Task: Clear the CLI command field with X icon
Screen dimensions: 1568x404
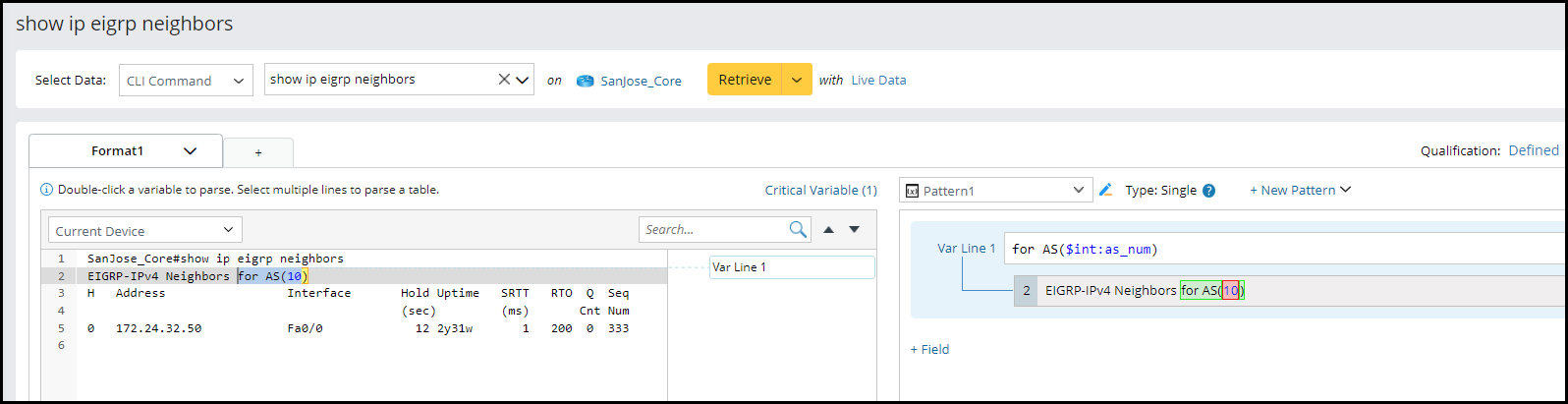Action: (504, 80)
